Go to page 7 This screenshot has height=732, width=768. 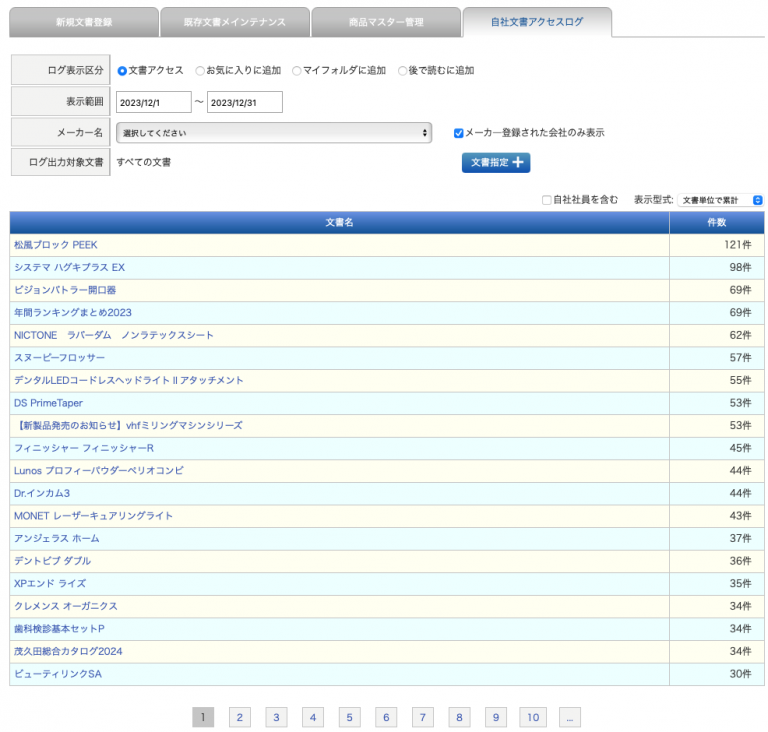(423, 717)
